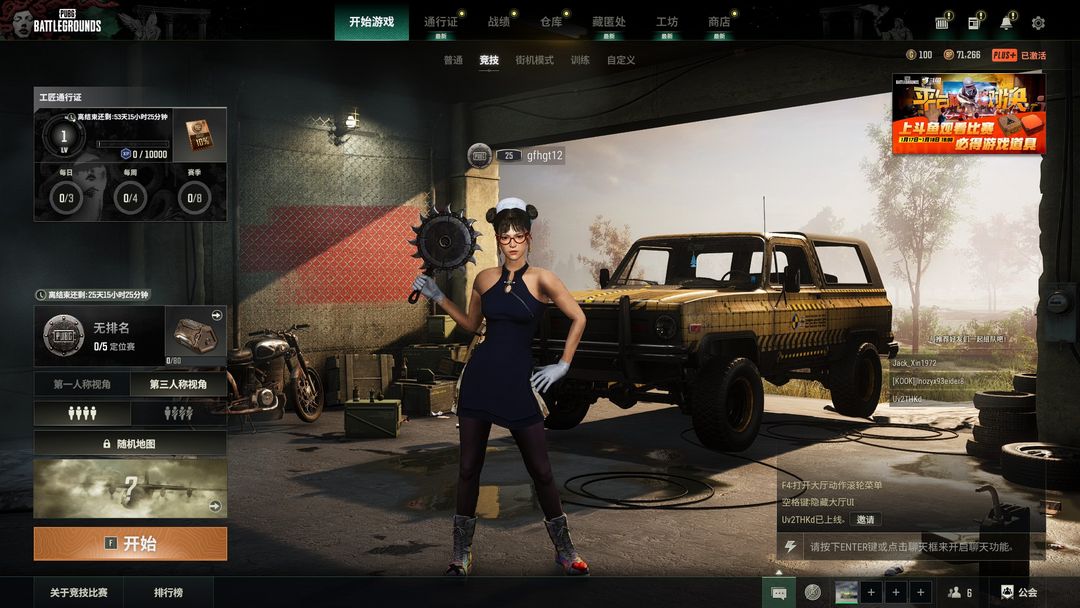Open the 上斗鱼观看比赛 event banner
This screenshot has height=608, width=1080.
pos(968,114)
